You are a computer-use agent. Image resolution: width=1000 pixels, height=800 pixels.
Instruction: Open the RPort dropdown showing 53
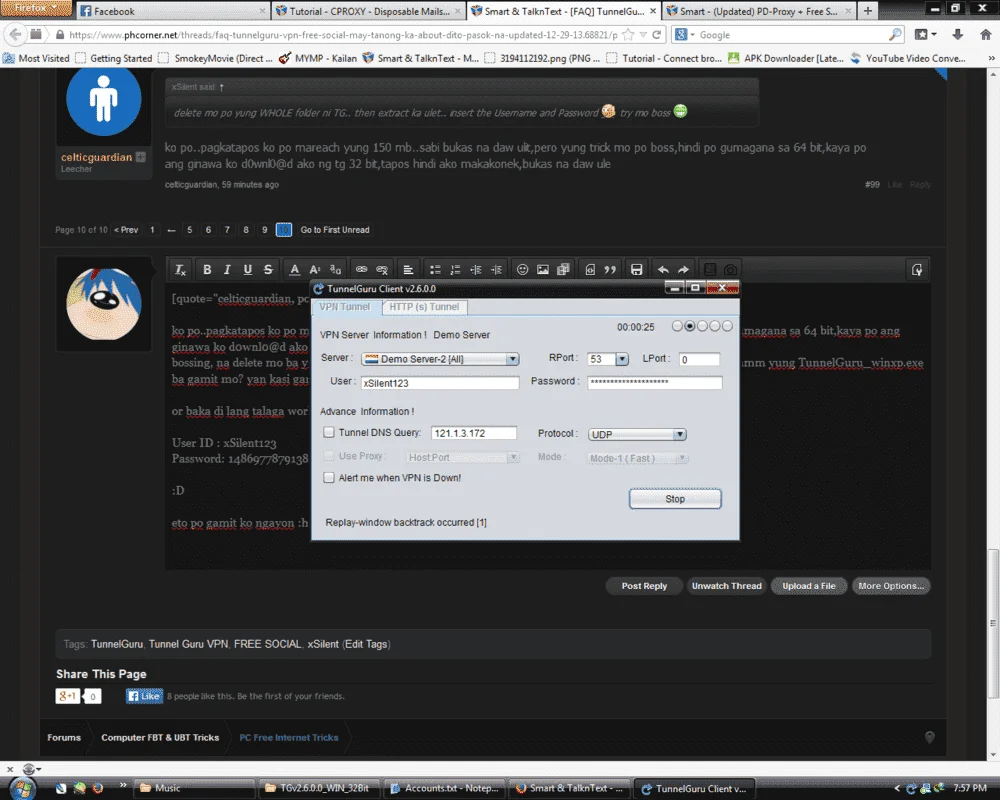pos(608,359)
